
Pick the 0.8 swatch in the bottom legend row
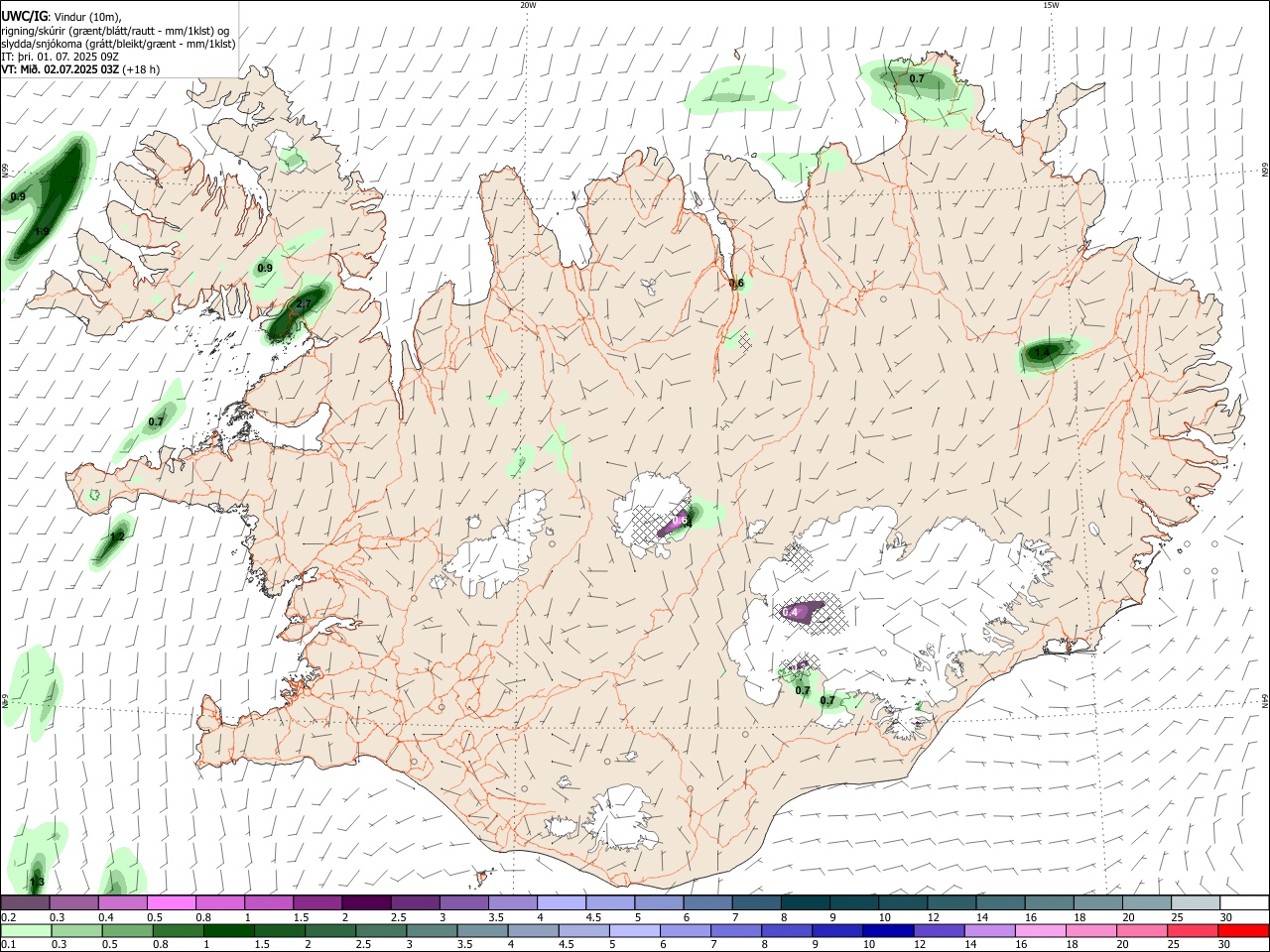(x=178, y=931)
